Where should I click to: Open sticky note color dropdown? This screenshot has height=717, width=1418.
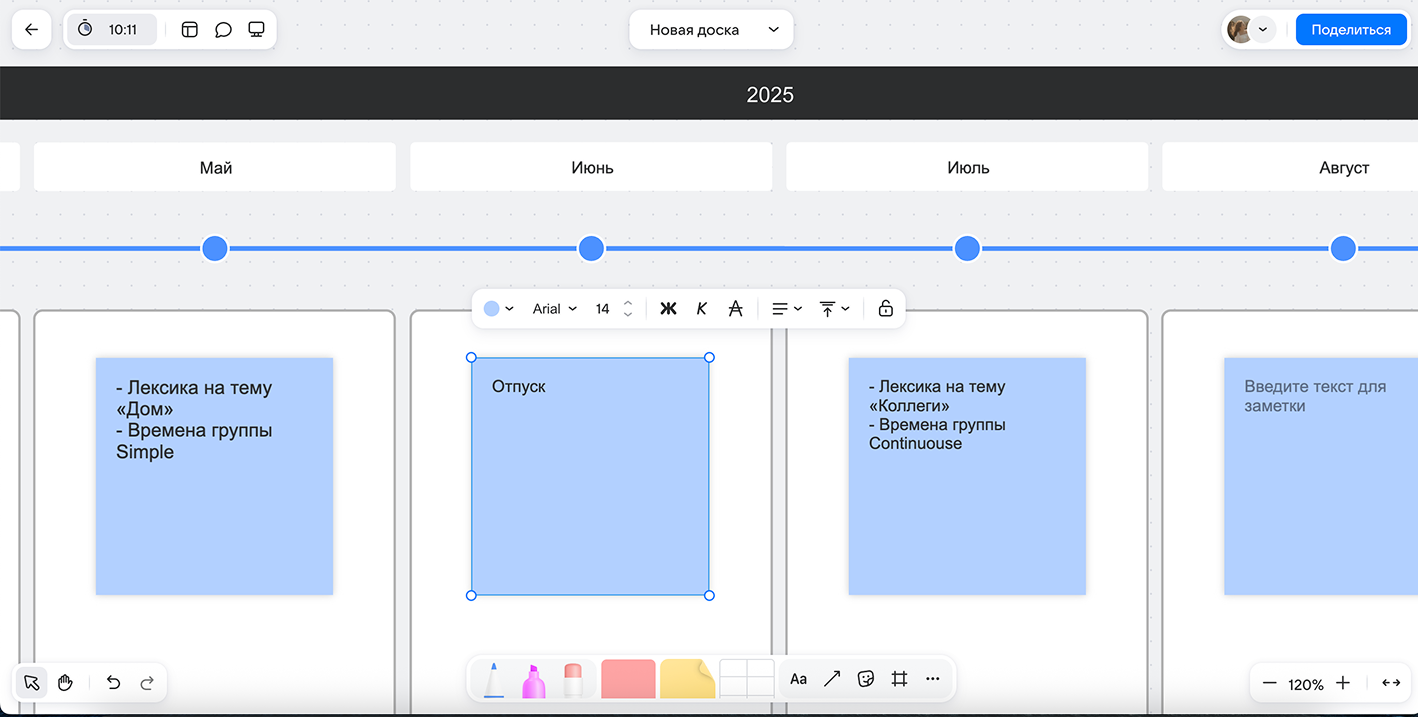coord(499,309)
